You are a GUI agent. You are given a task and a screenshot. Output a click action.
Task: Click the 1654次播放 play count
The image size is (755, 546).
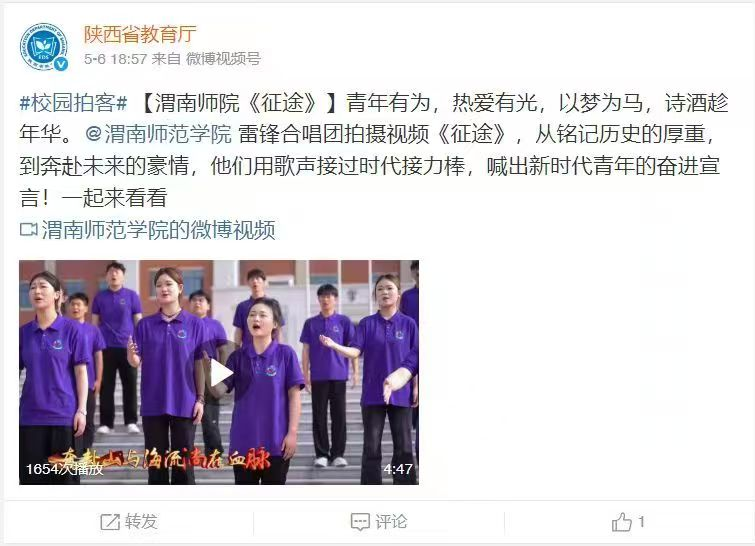point(65,469)
